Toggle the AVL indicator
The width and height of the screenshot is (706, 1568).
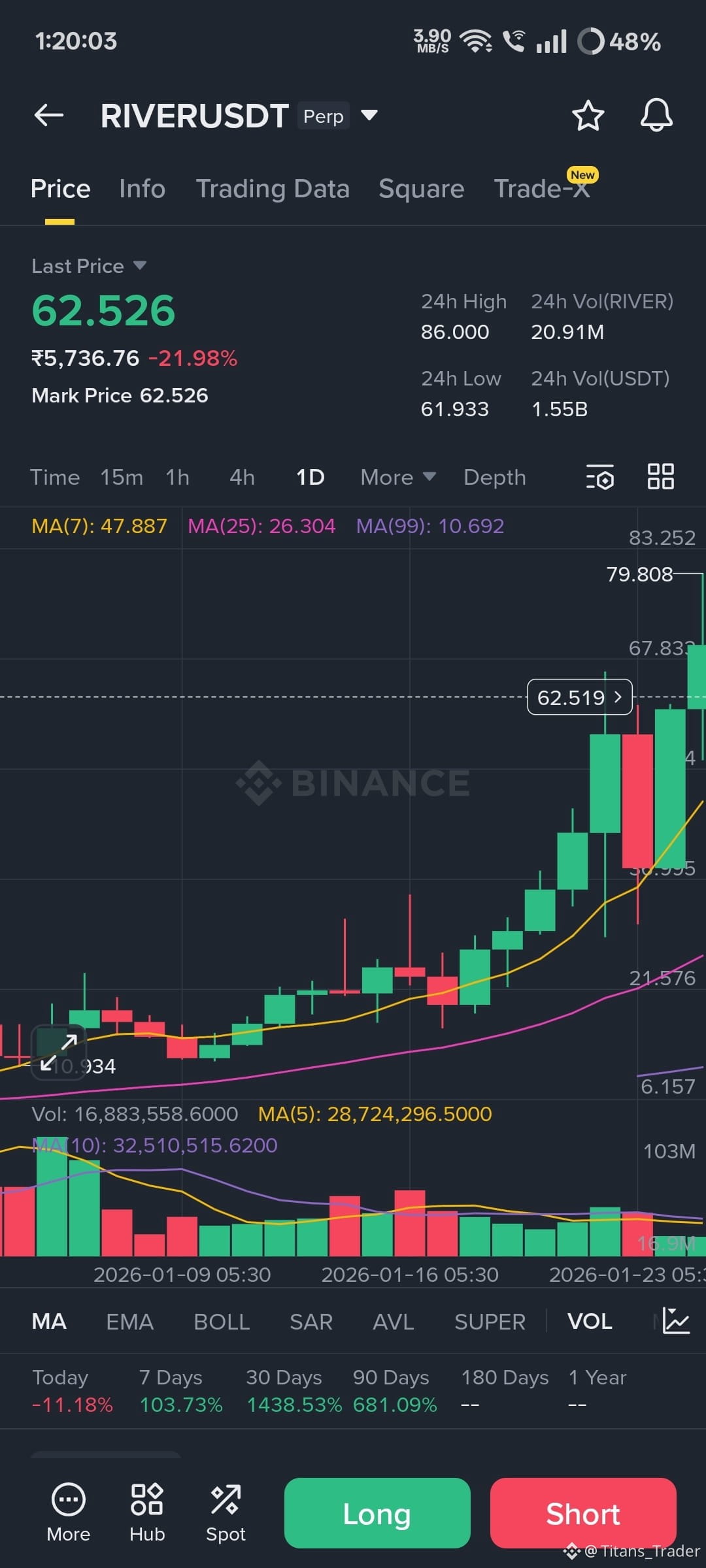393,1321
